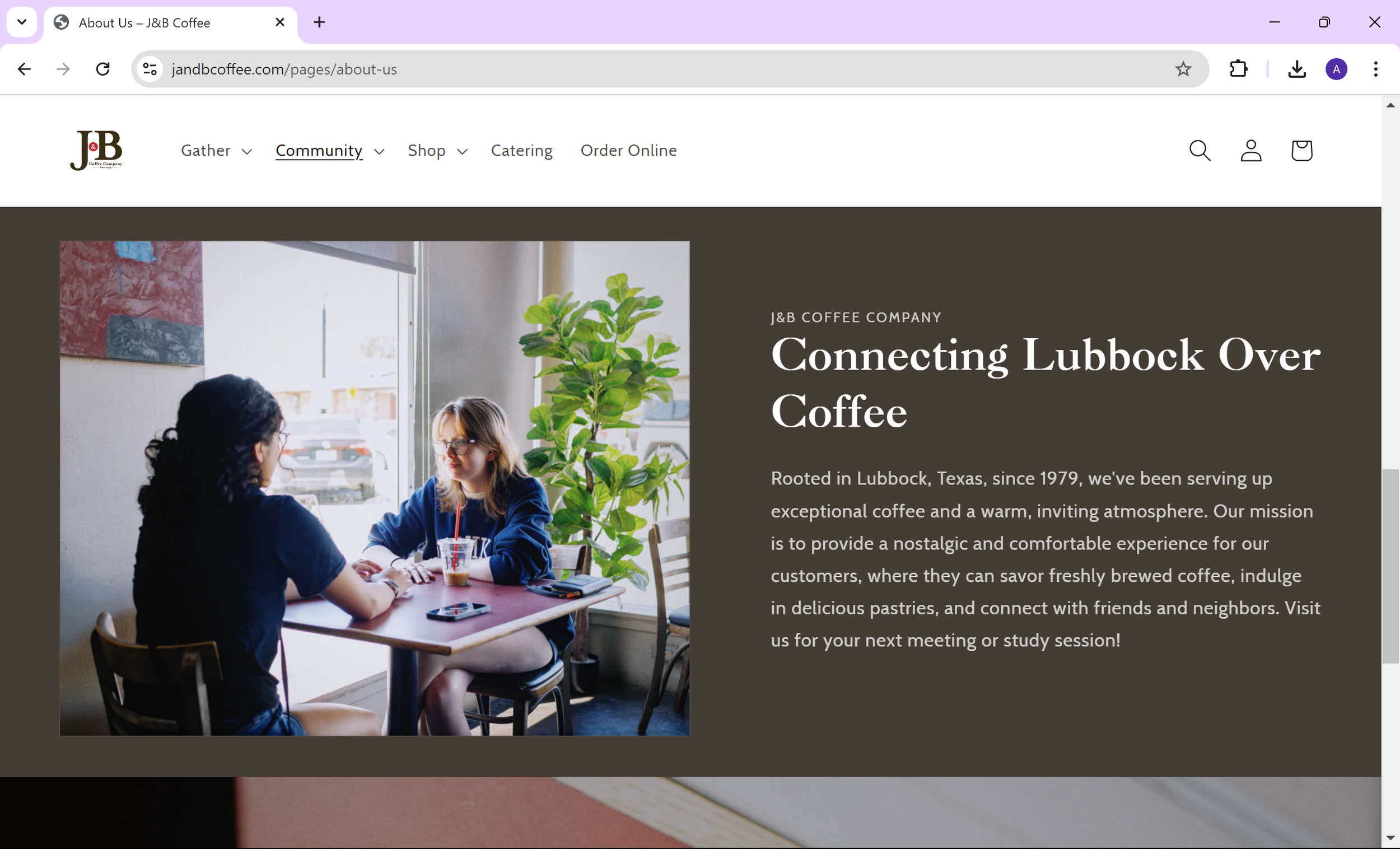Open the site search magnifier icon

(x=1200, y=151)
